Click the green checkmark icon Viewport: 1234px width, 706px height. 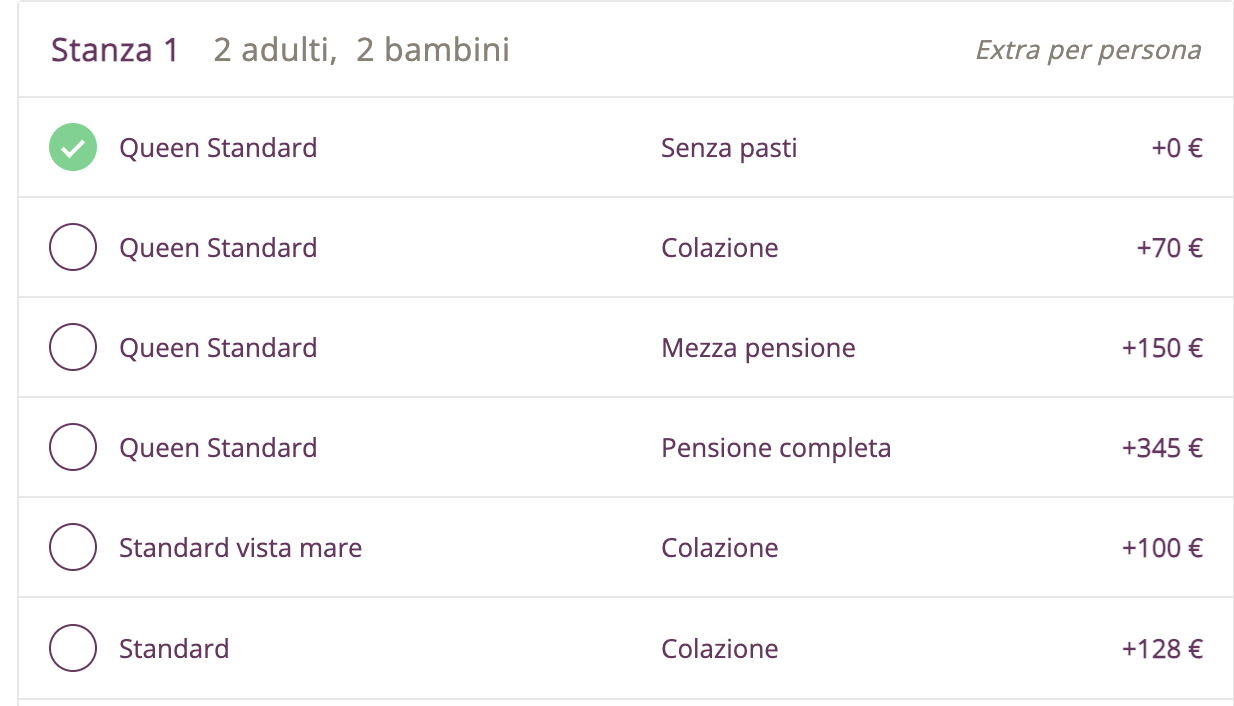(x=73, y=148)
